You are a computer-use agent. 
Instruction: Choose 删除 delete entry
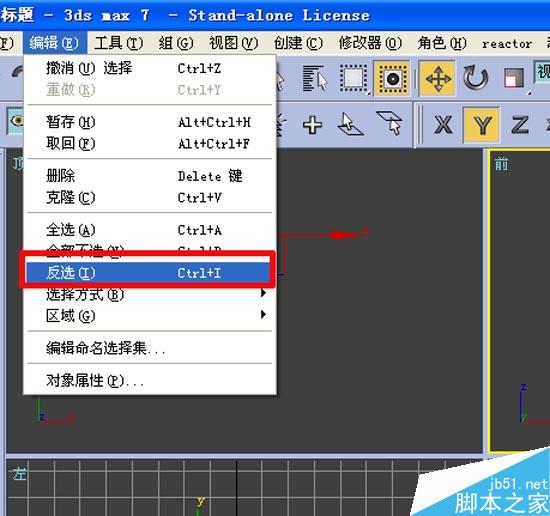tap(150, 176)
